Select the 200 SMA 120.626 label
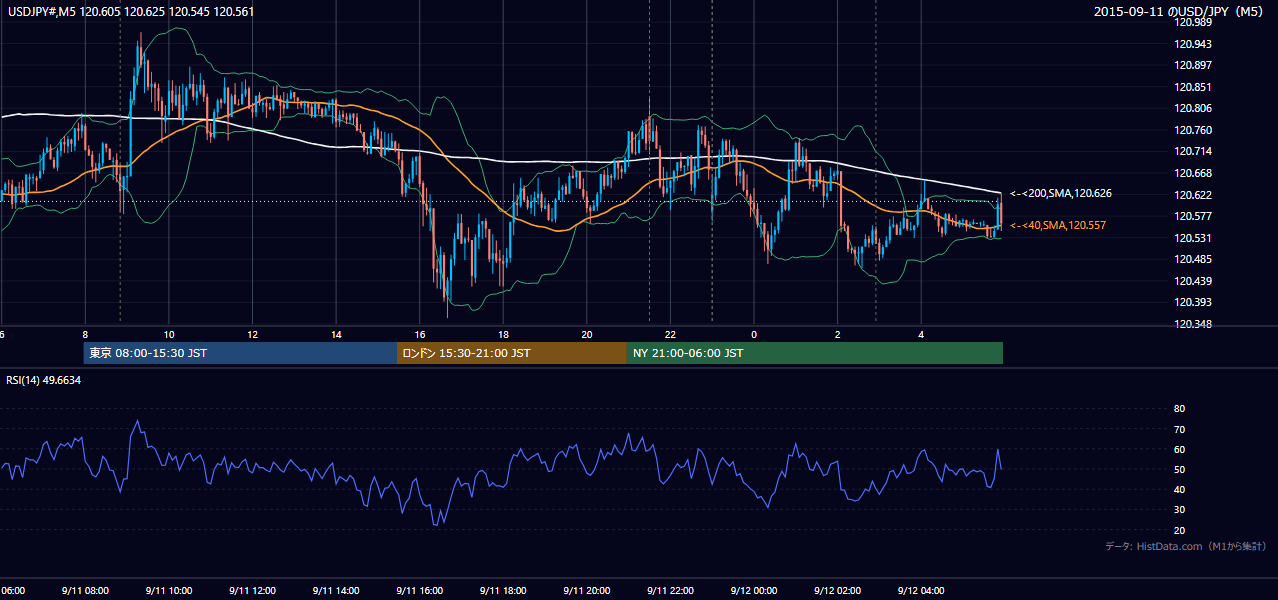Viewport: 1278px width, 600px height. (1061, 193)
